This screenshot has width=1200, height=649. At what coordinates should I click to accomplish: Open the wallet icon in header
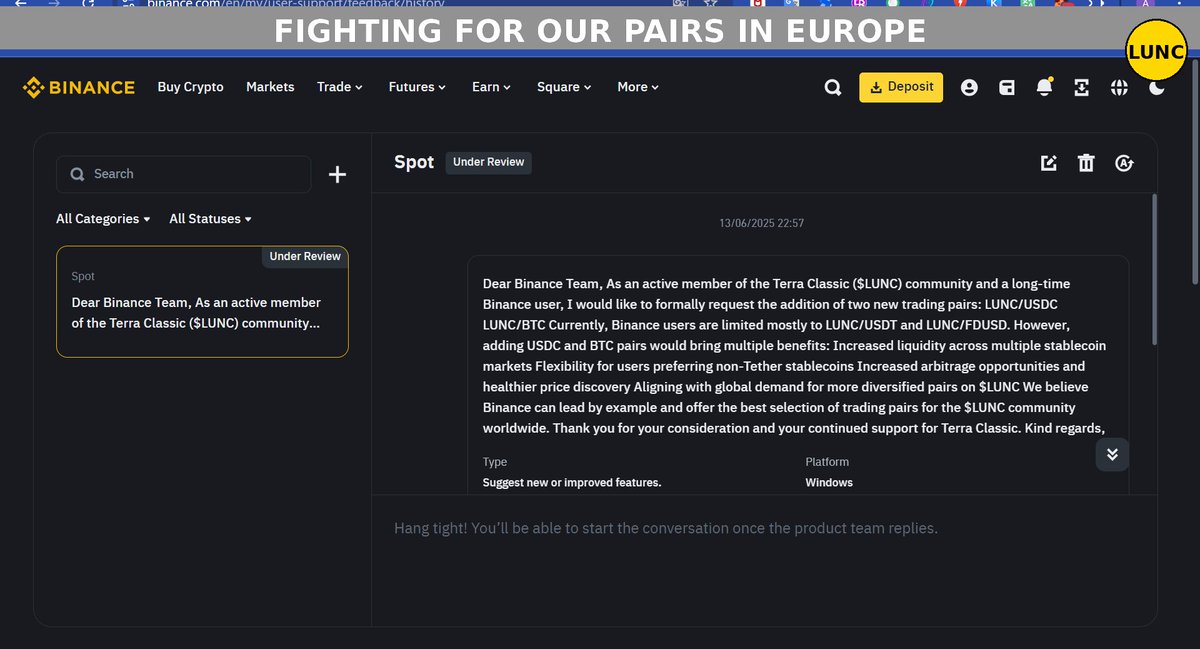coord(1007,88)
